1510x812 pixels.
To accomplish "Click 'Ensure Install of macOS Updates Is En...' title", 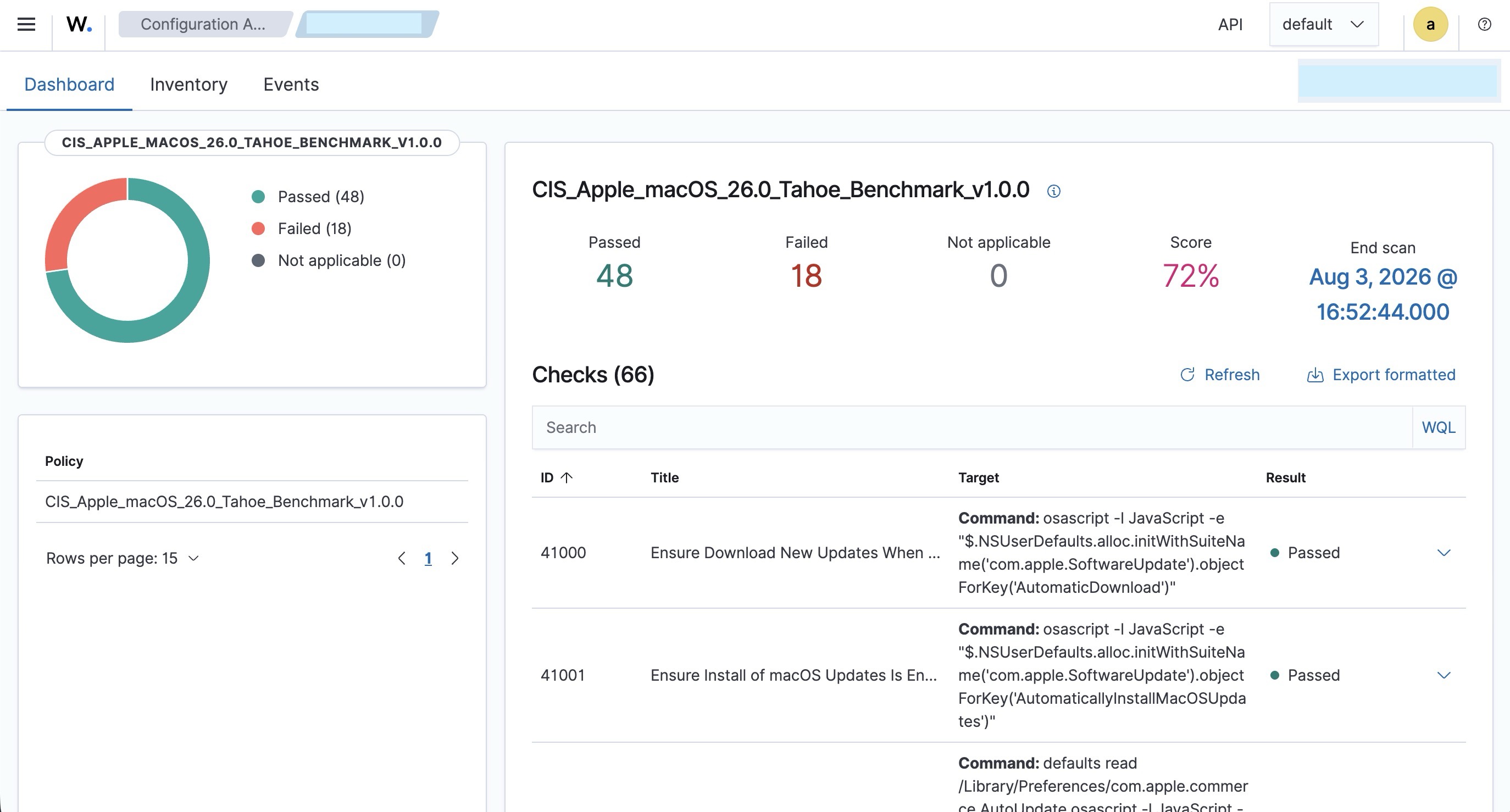I will (x=793, y=675).
